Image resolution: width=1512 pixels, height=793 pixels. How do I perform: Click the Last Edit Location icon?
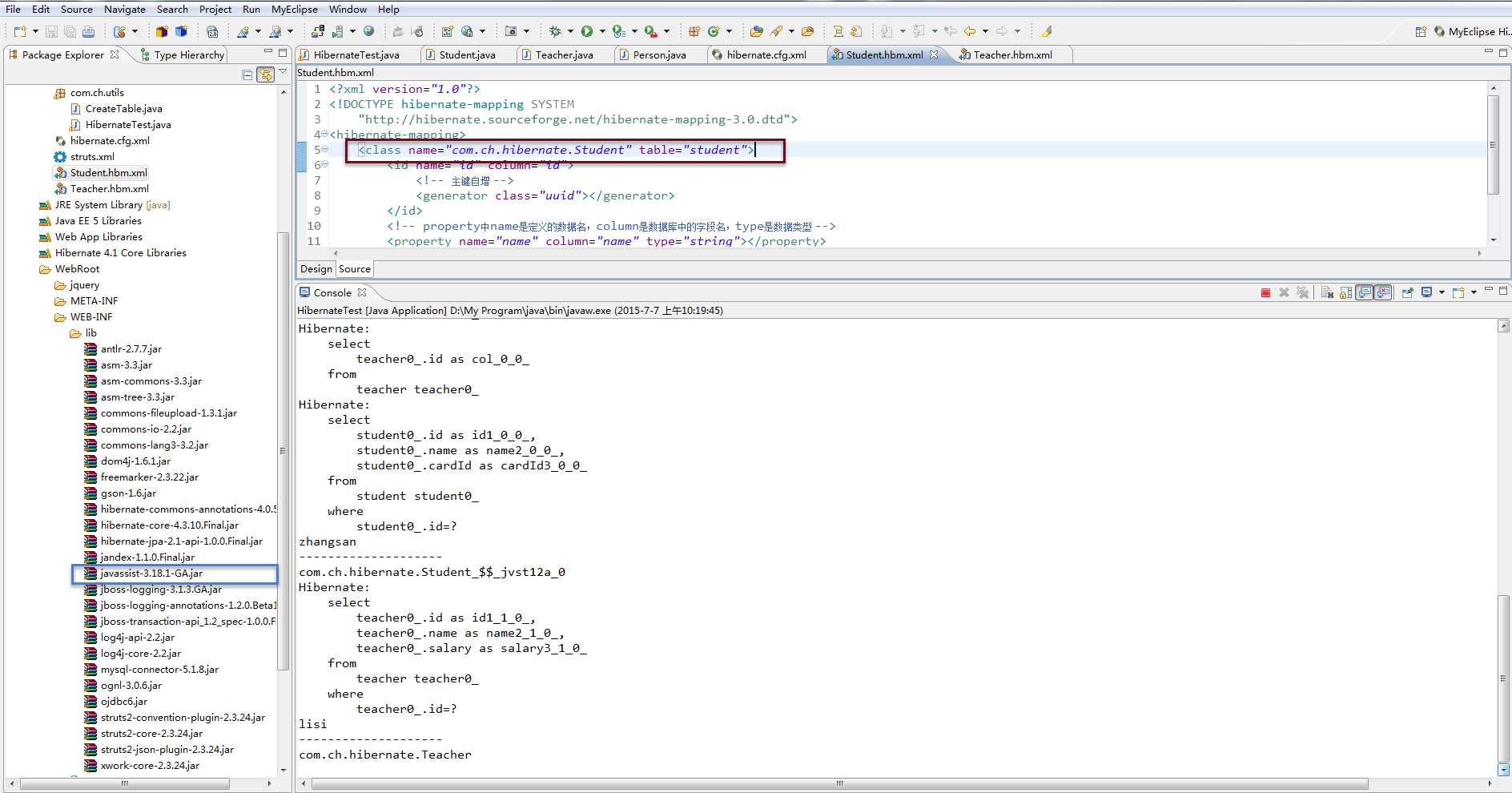click(x=951, y=31)
